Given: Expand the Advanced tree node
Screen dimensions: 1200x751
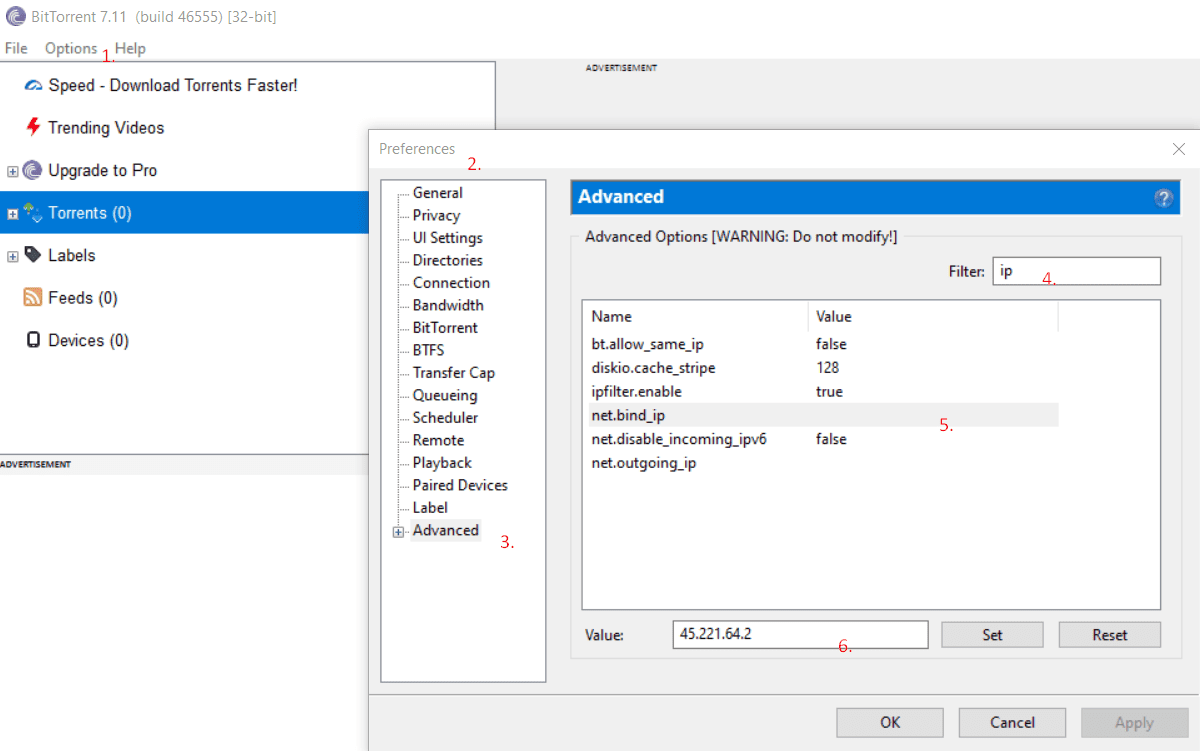Looking at the screenshot, I should [x=399, y=532].
